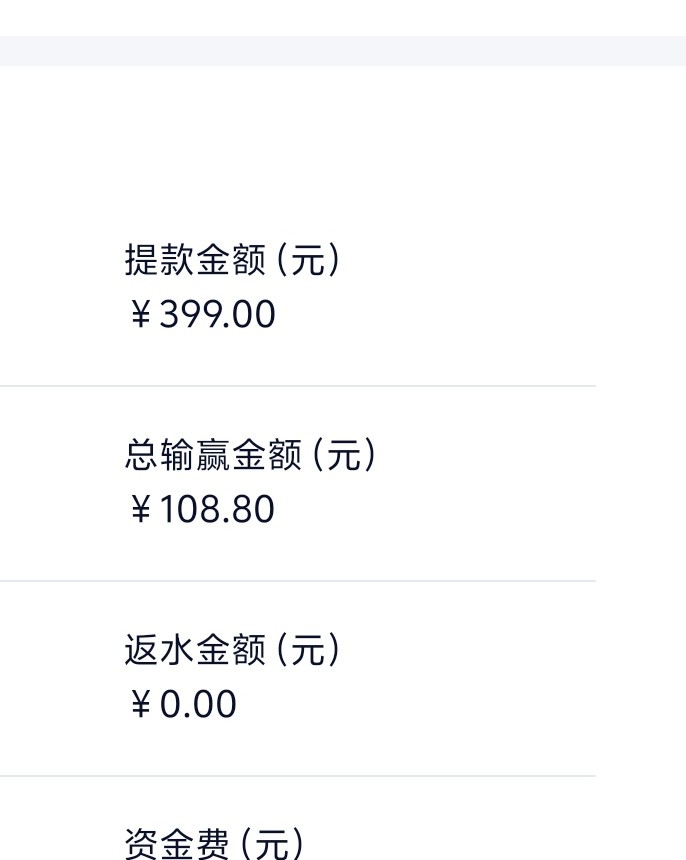Screen dimensions: 686x860
Task: Click the 返水金额 (元) label
Action: click(232, 650)
